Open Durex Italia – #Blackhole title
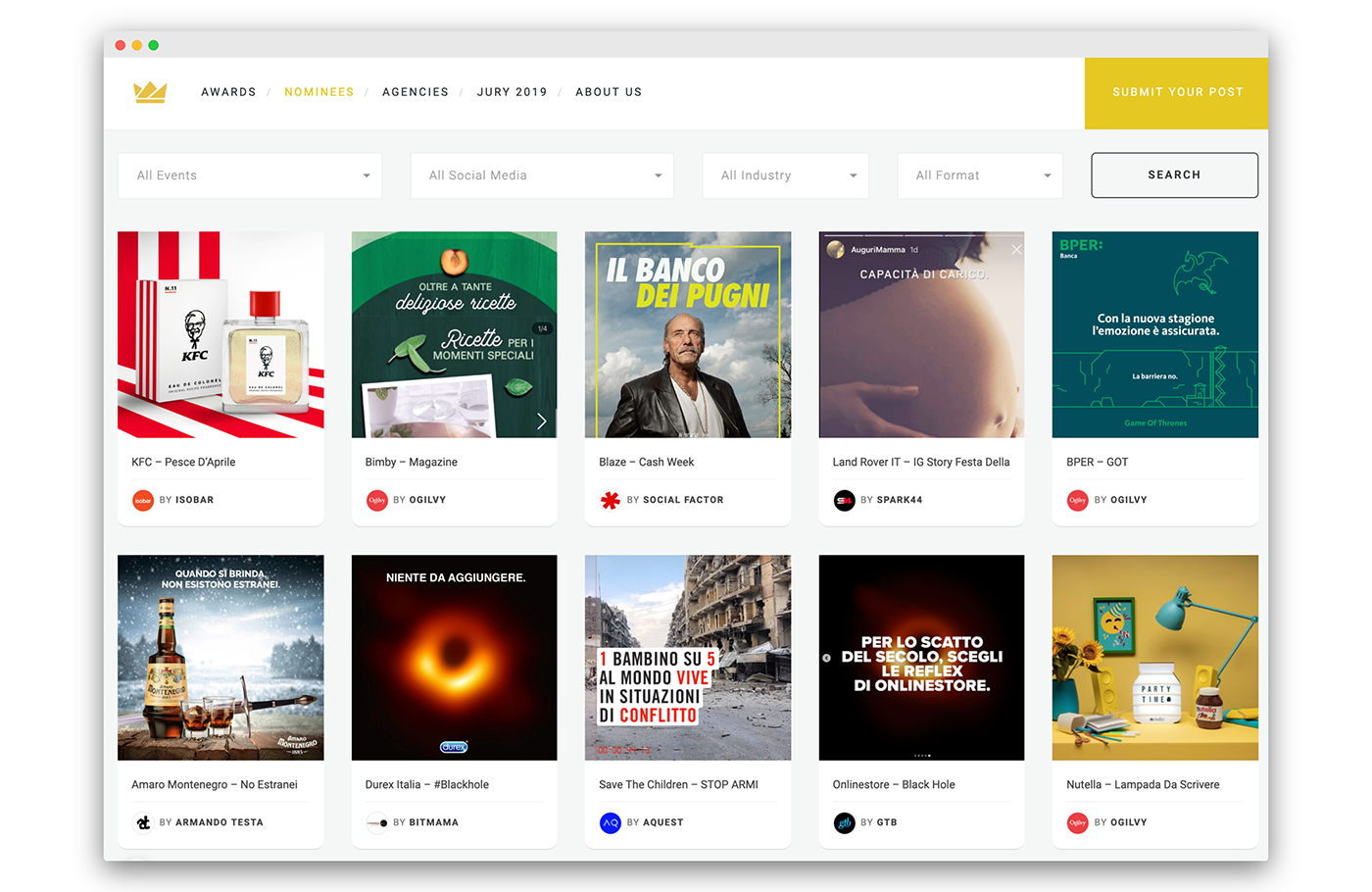The image size is (1372, 892). click(x=427, y=785)
